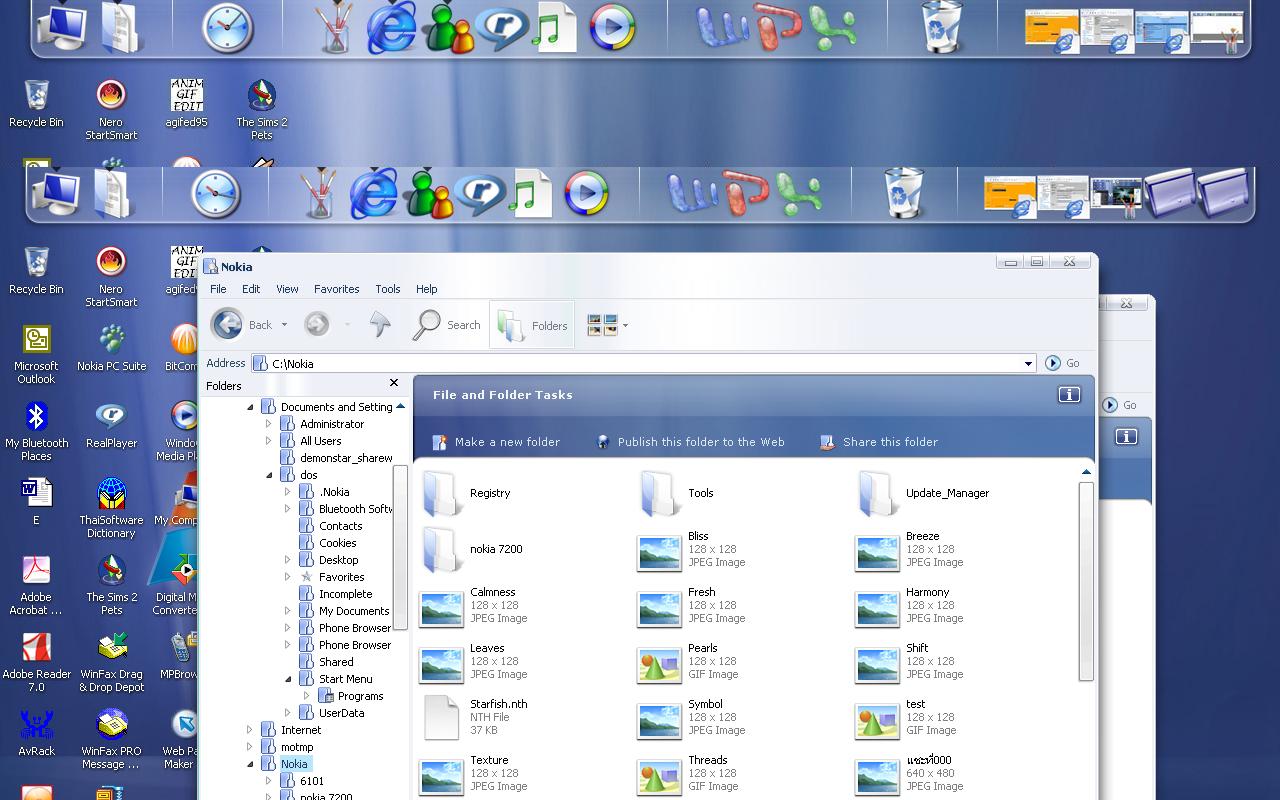Expand the All Users tree node
Viewport: 1280px width, 800px height.
(269, 441)
